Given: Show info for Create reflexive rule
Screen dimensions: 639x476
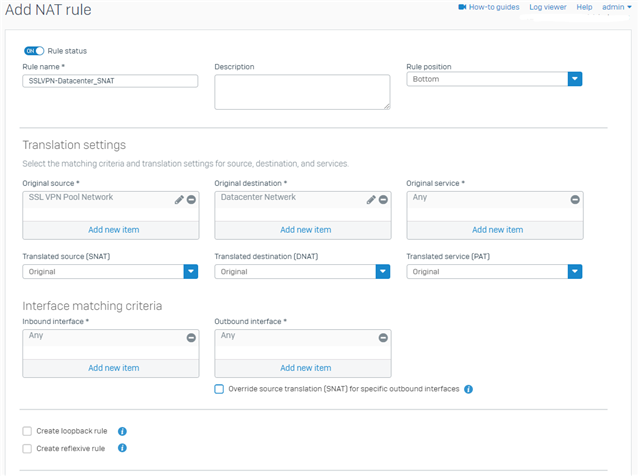Looking at the screenshot, I should pos(122,448).
